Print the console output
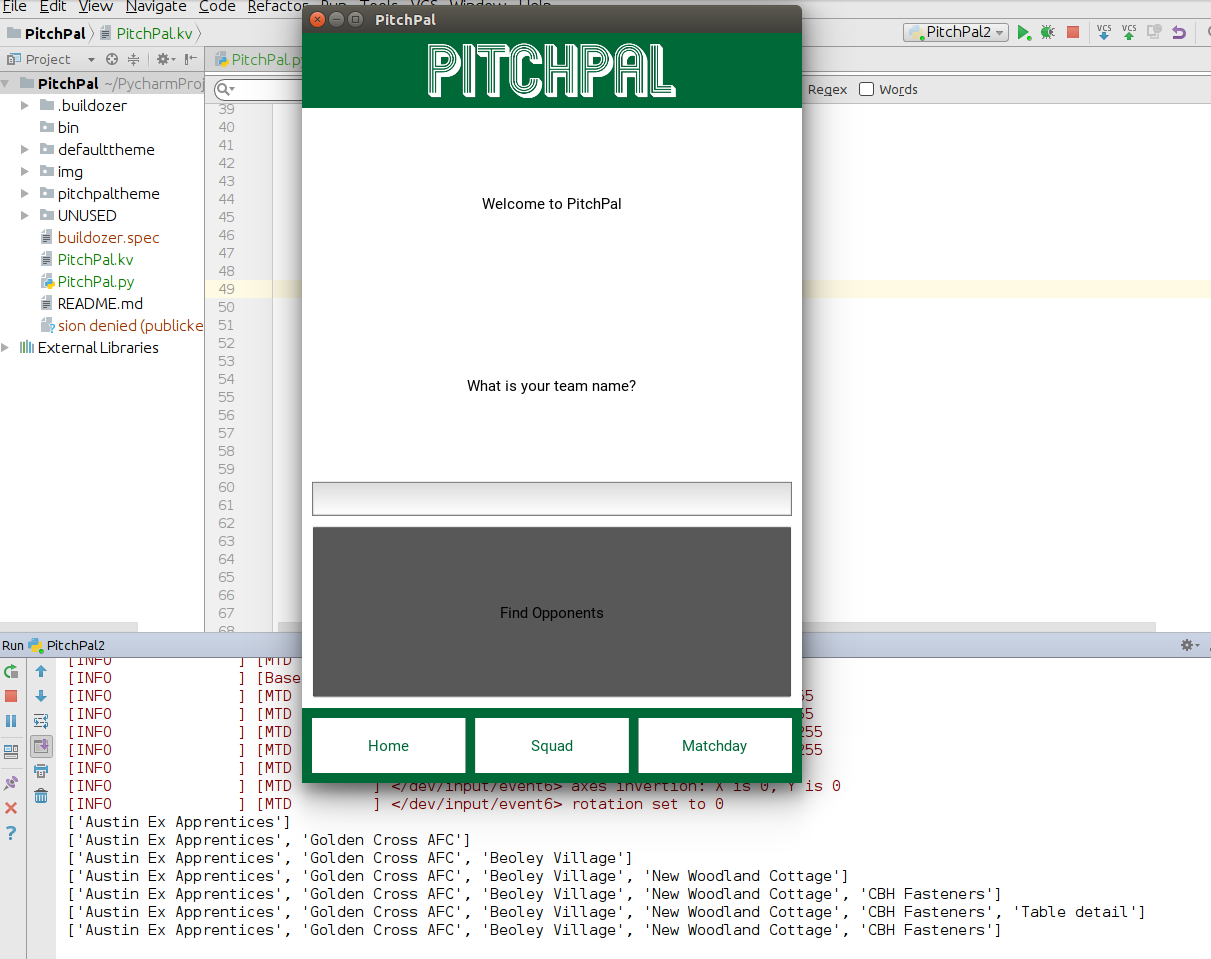 (x=41, y=771)
